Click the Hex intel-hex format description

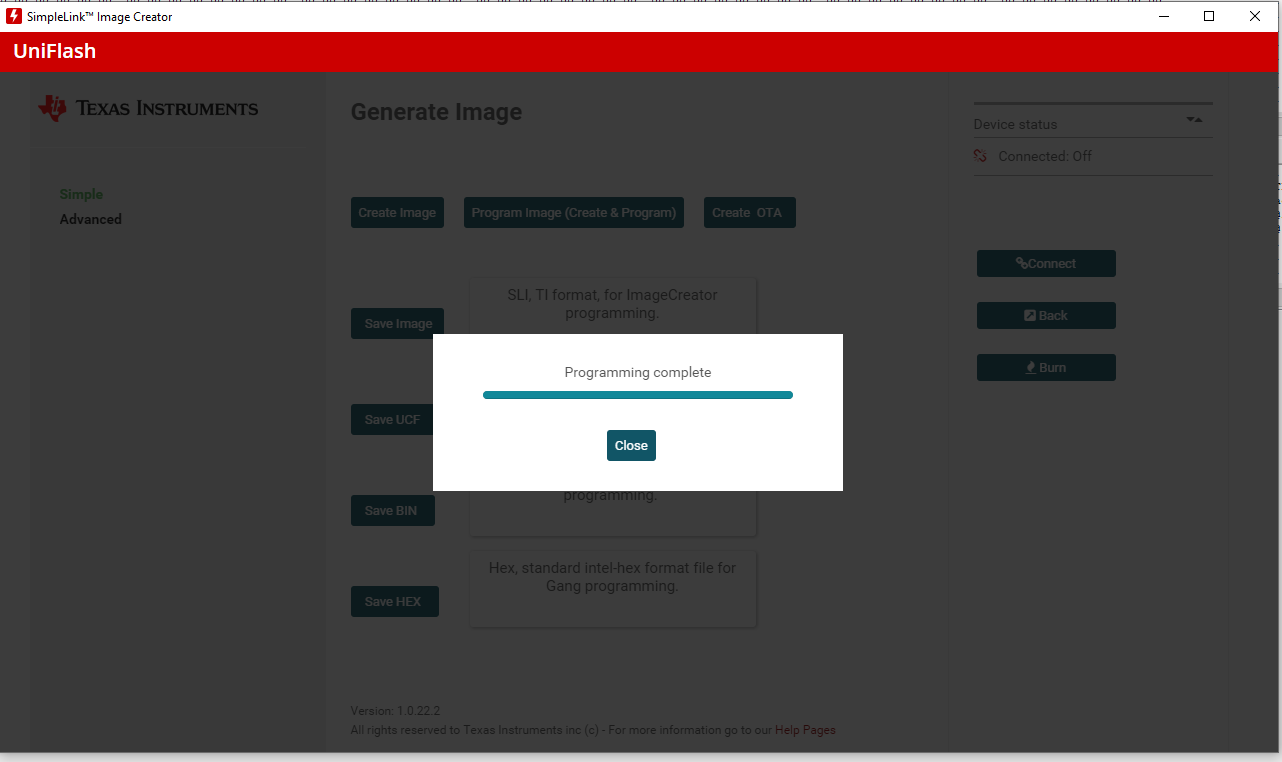612,577
